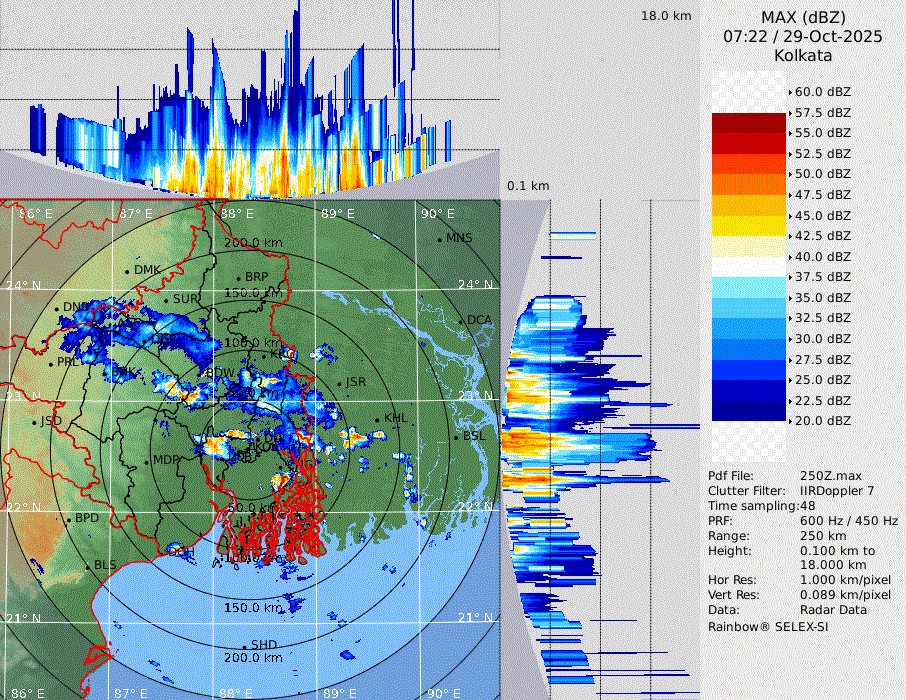Click the BPD station dot
This screenshot has width=906, height=700.
[69, 520]
